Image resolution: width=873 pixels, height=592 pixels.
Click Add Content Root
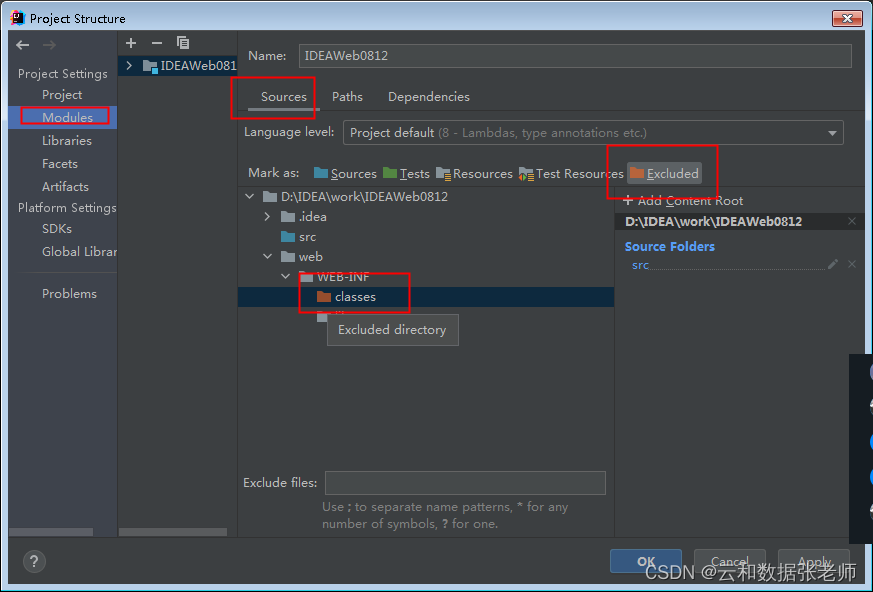tap(683, 201)
